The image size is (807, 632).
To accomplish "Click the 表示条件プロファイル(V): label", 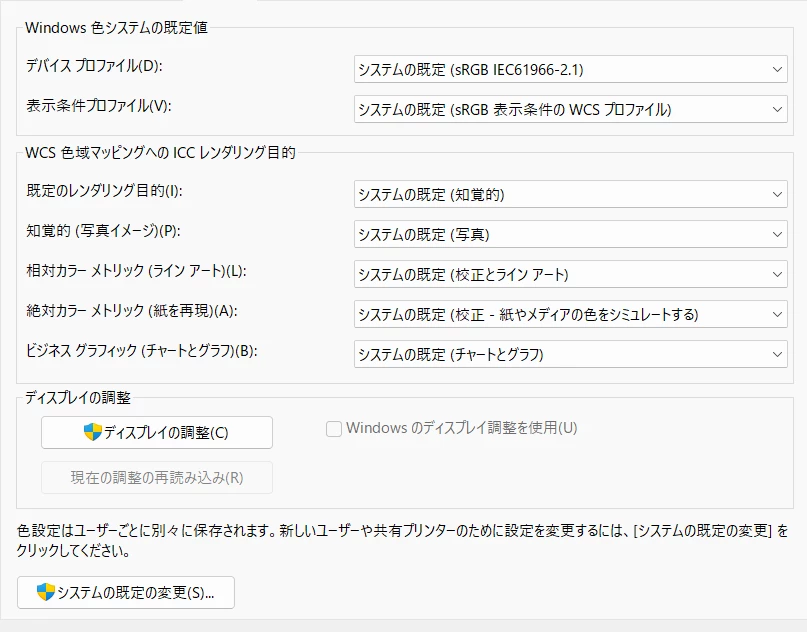I will pyautogui.click(x=99, y=106).
